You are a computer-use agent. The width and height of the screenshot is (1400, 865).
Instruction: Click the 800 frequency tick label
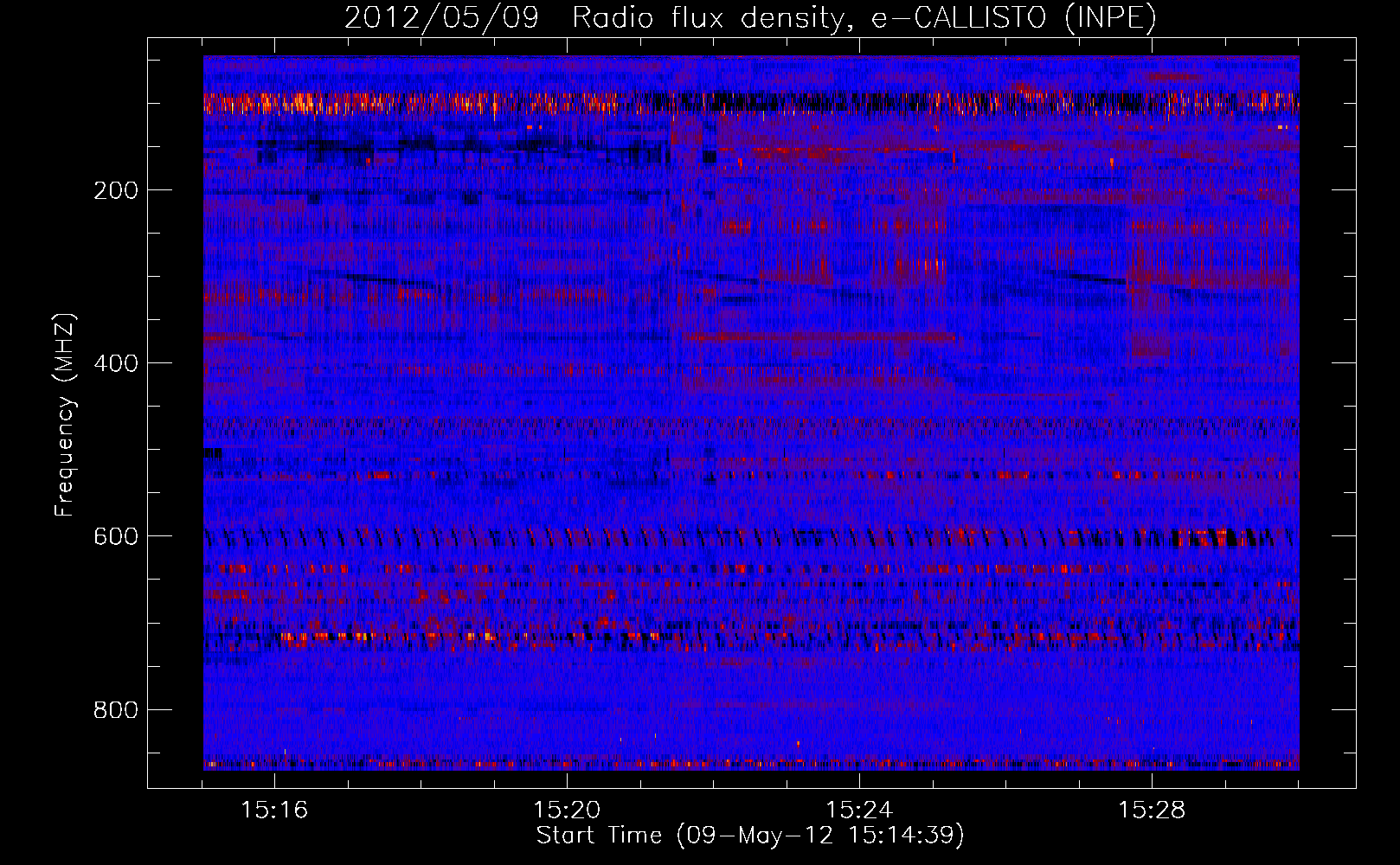(x=116, y=710)
